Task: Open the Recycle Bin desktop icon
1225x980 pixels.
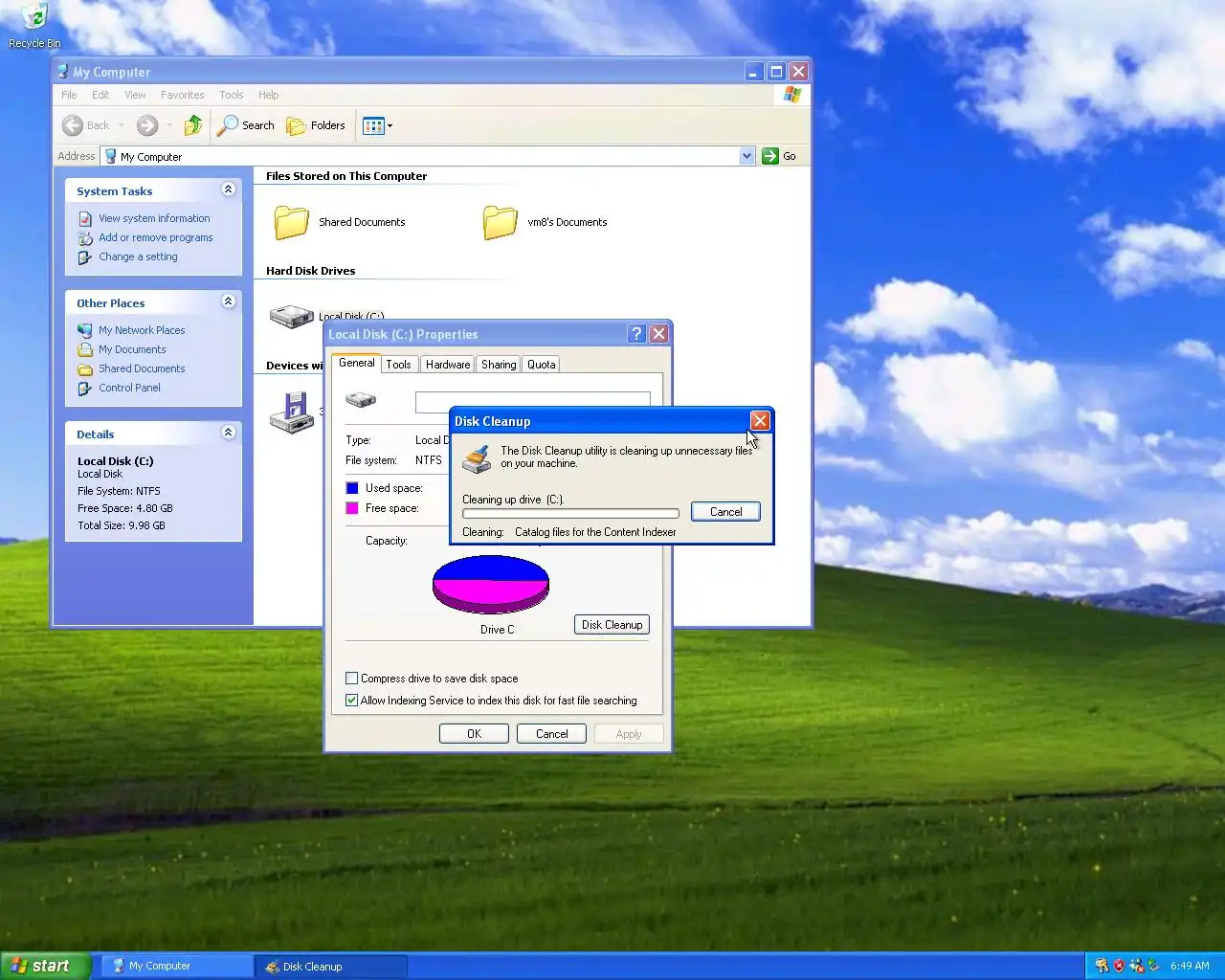Action: (x=33, y=25)
